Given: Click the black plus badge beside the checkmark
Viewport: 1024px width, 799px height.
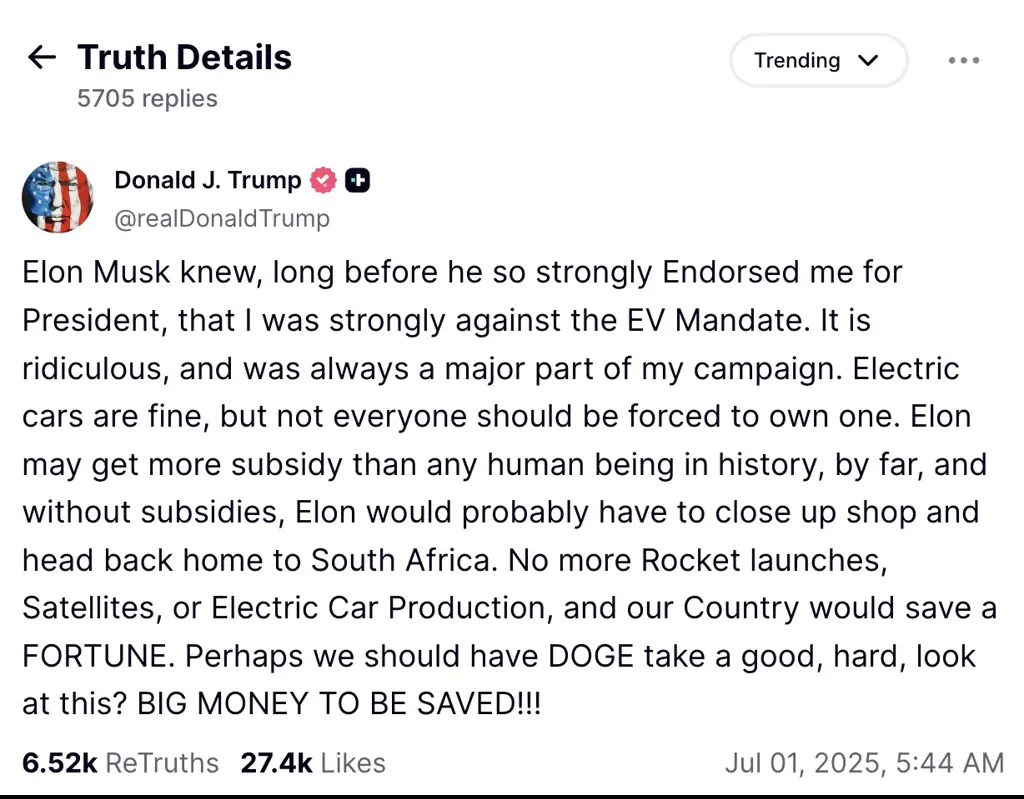Looking at the screenshot, I should [x=357, y=180].
